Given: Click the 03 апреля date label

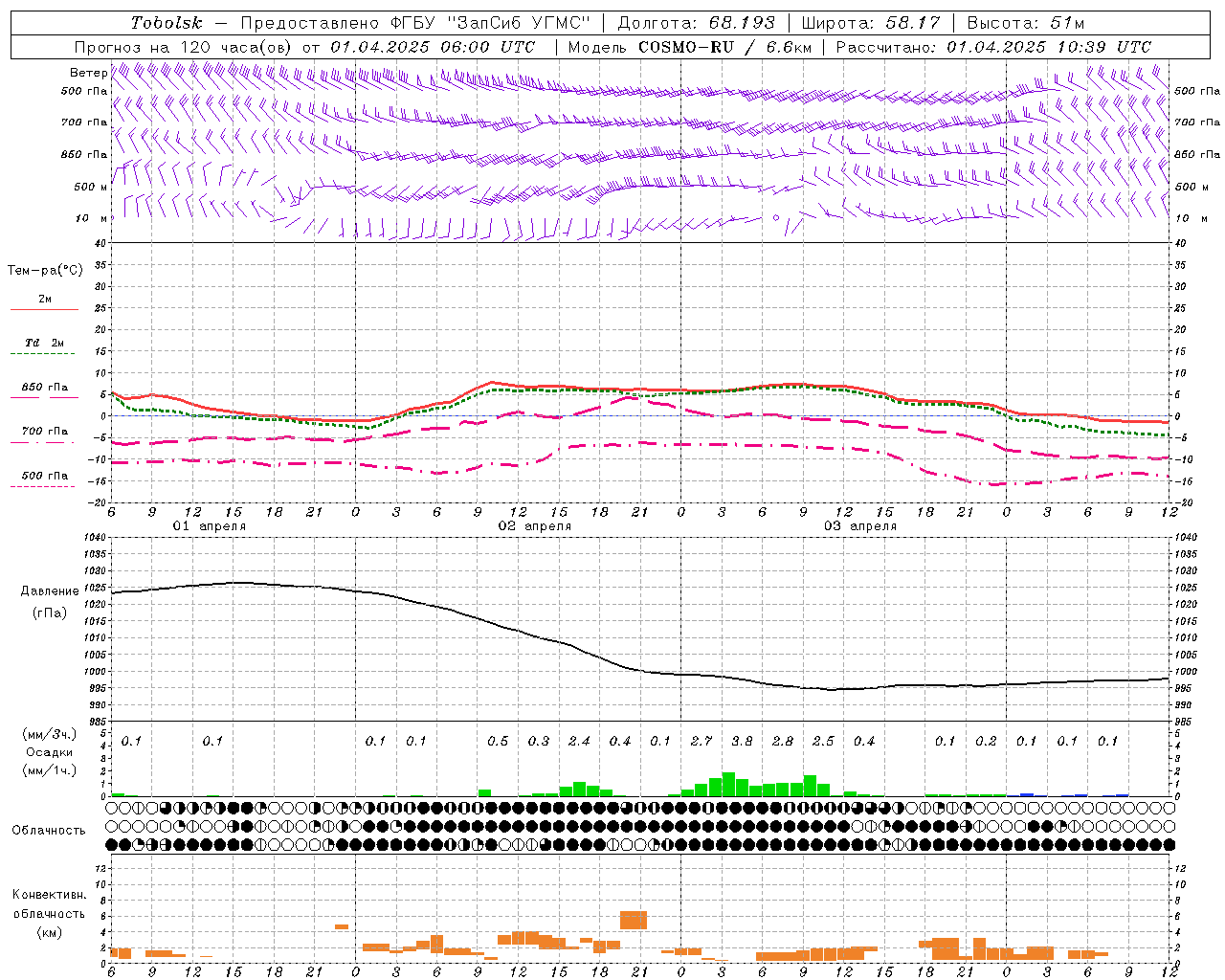Looking at the screenshot, I should 860,526.
